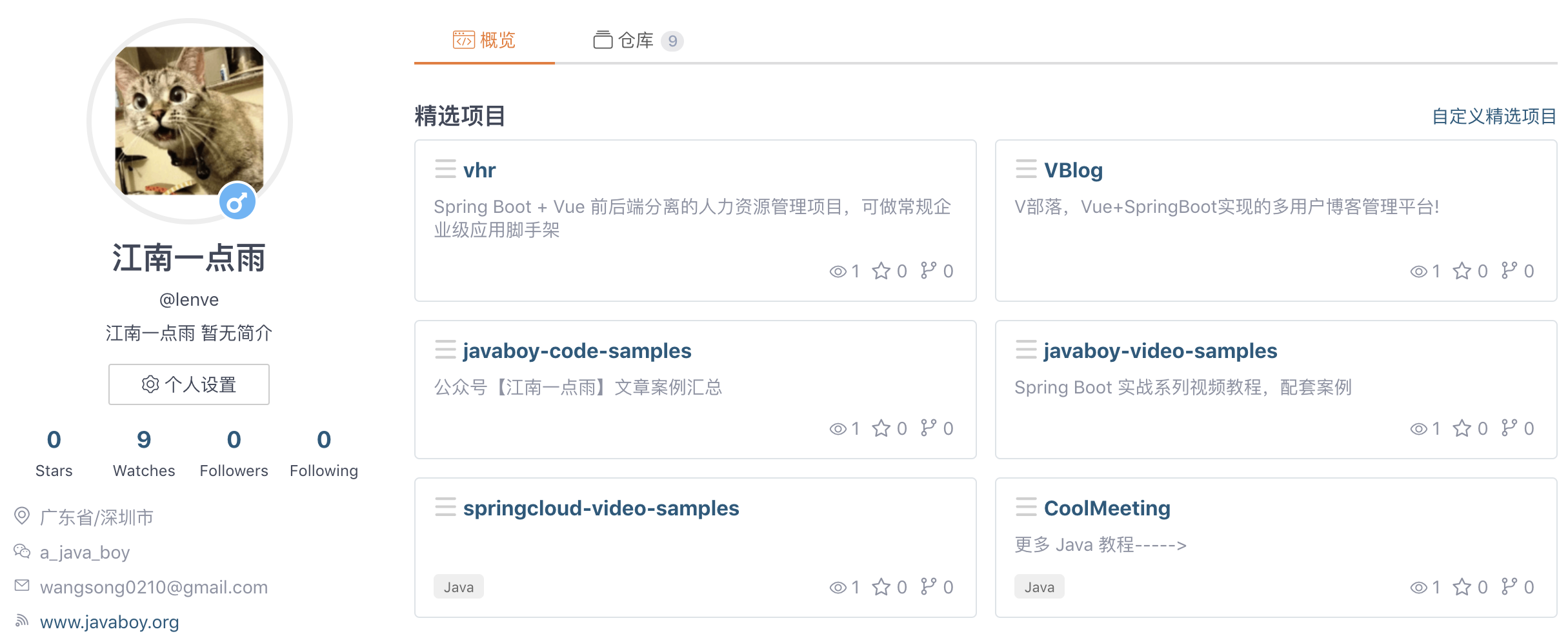Screen dimensions: 1568x636
Task: Click the fork icon on springcloud-video-samples
Action: click(929, 586)
